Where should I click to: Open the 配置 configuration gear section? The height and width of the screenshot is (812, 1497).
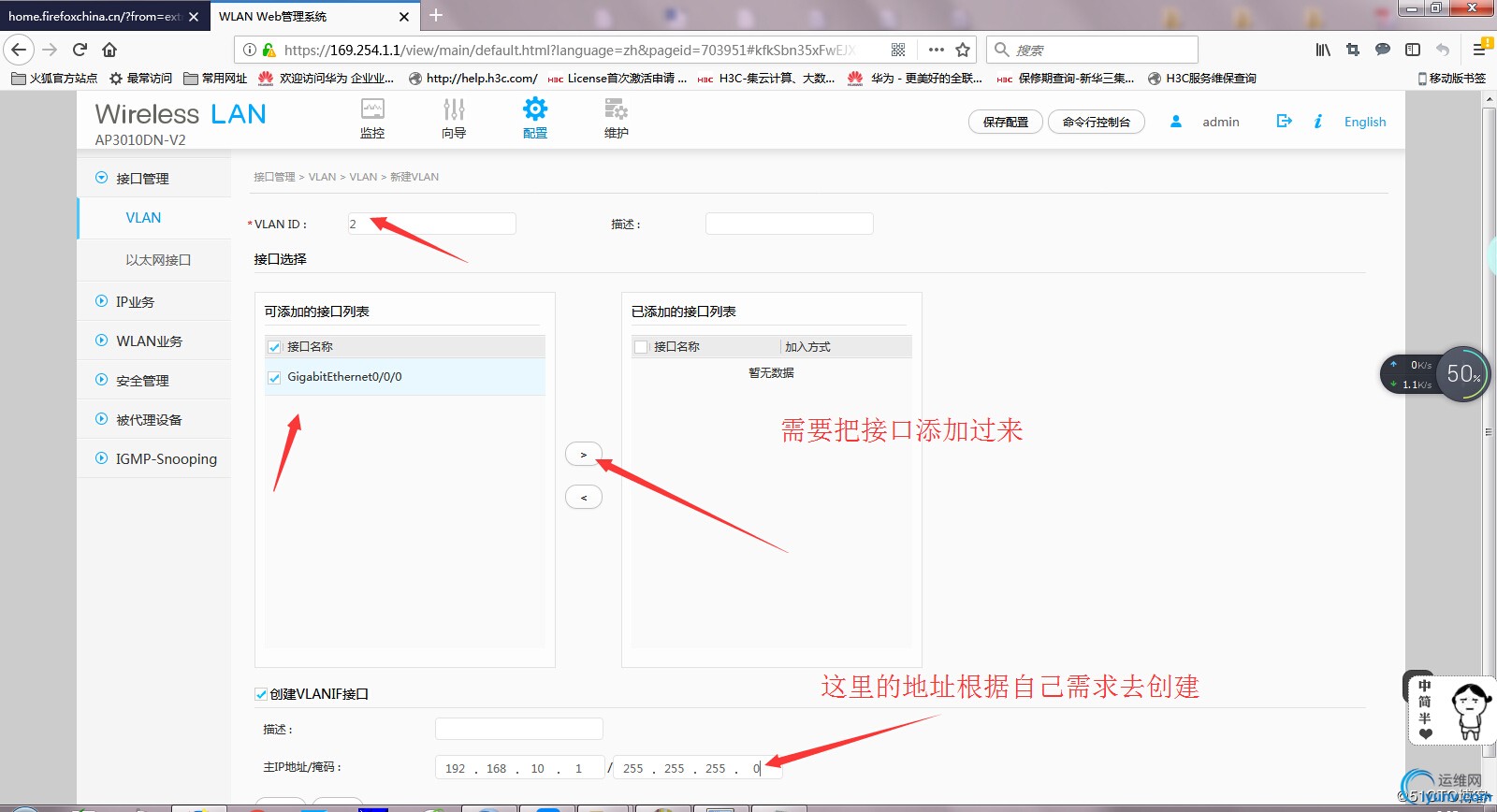tap(535, 119)
